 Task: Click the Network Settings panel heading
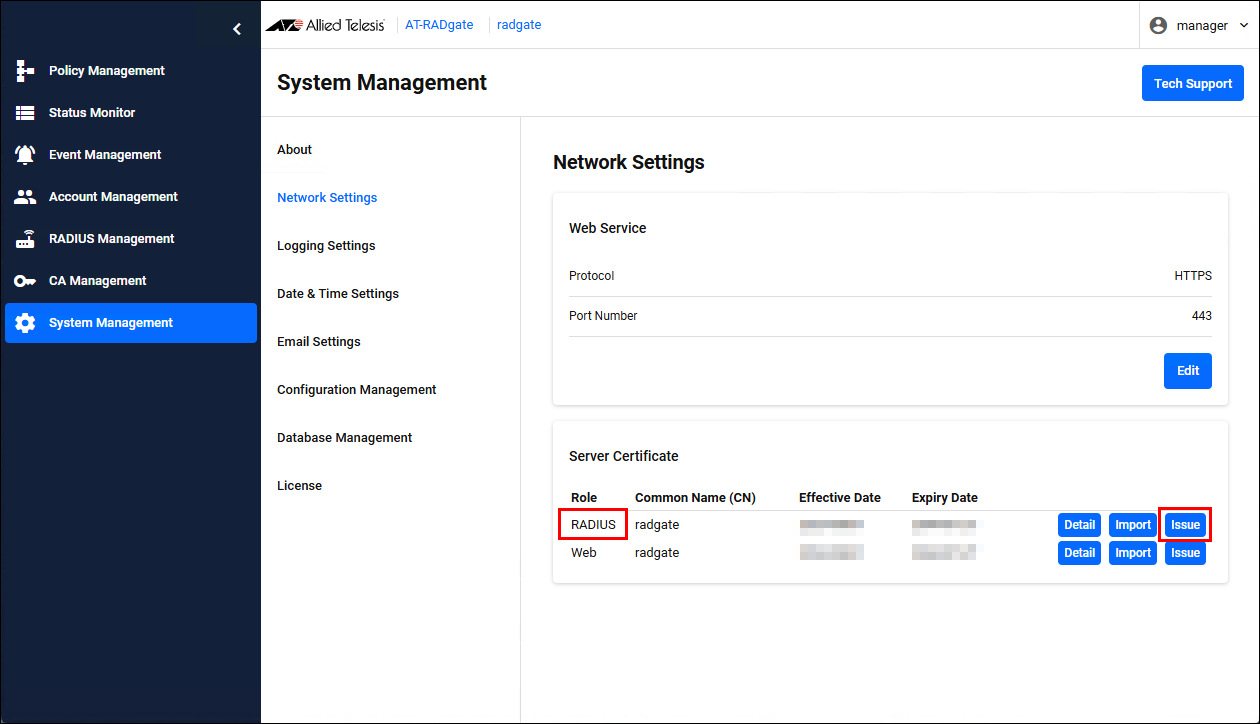(x=629, y=162)
